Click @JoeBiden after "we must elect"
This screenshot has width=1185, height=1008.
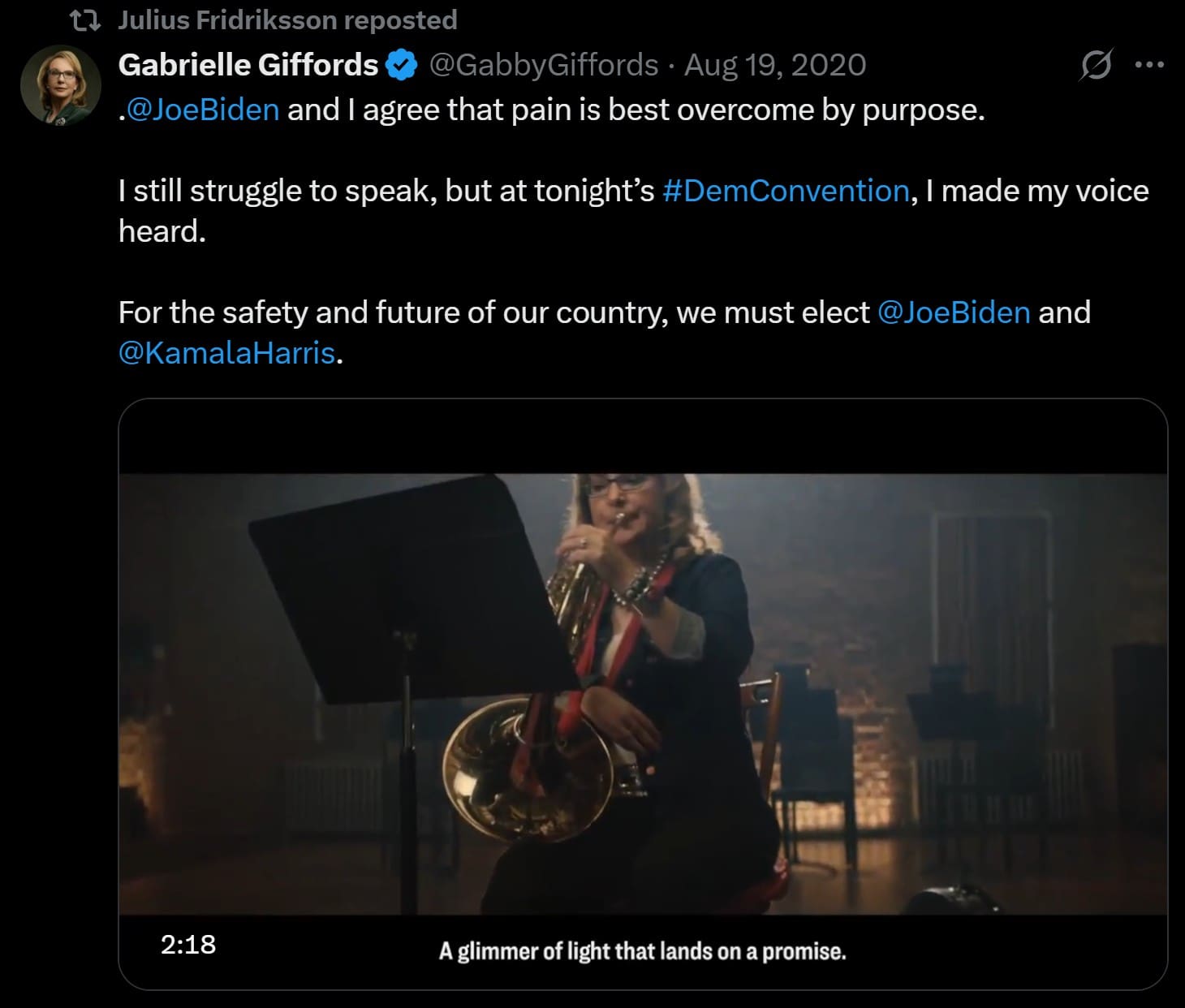pos(954,312)
